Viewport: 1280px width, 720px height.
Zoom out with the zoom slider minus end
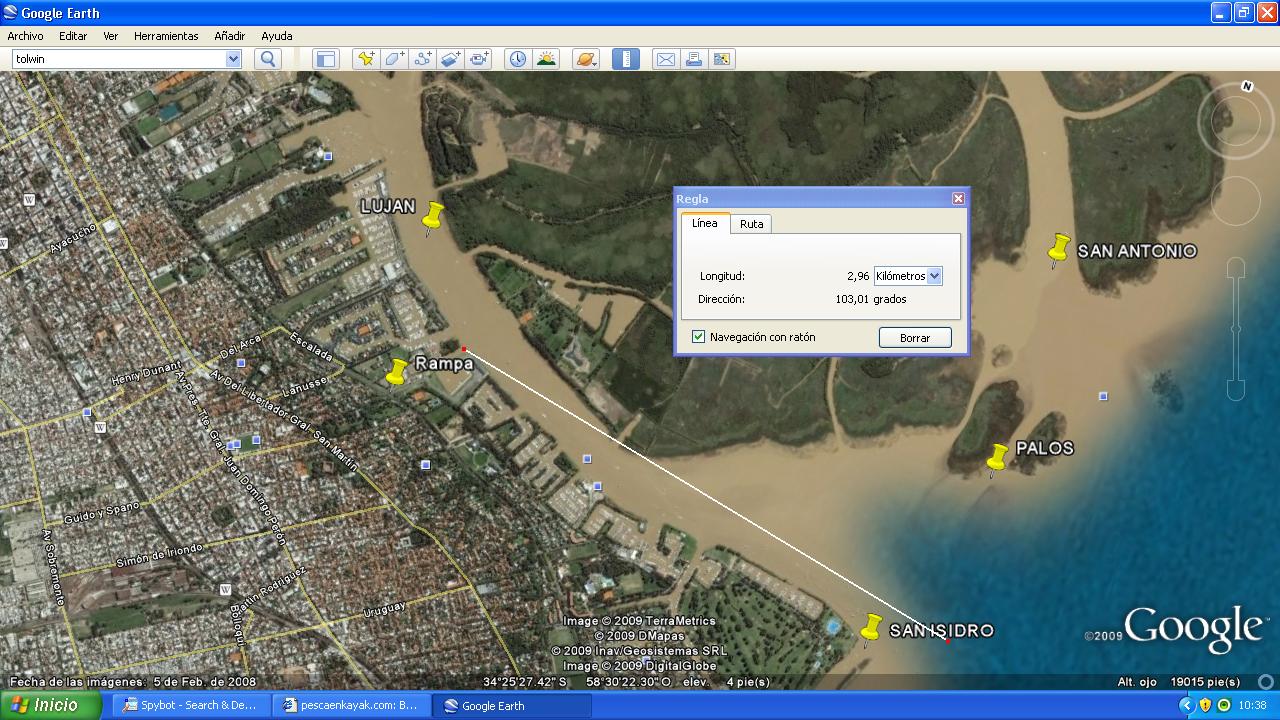(1236, 391)
